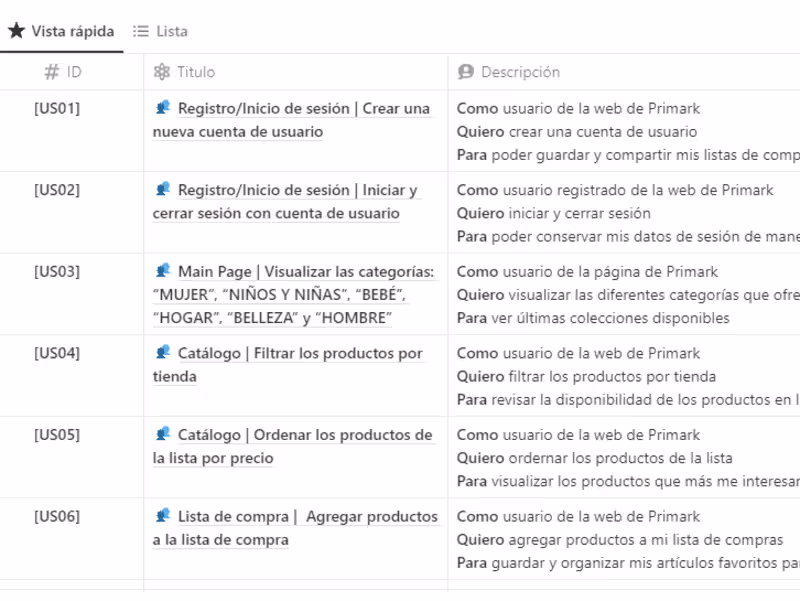800x601 pixels.
Task: Click 'Como usuario de la página de Primark'
Action: click(587, 271)
